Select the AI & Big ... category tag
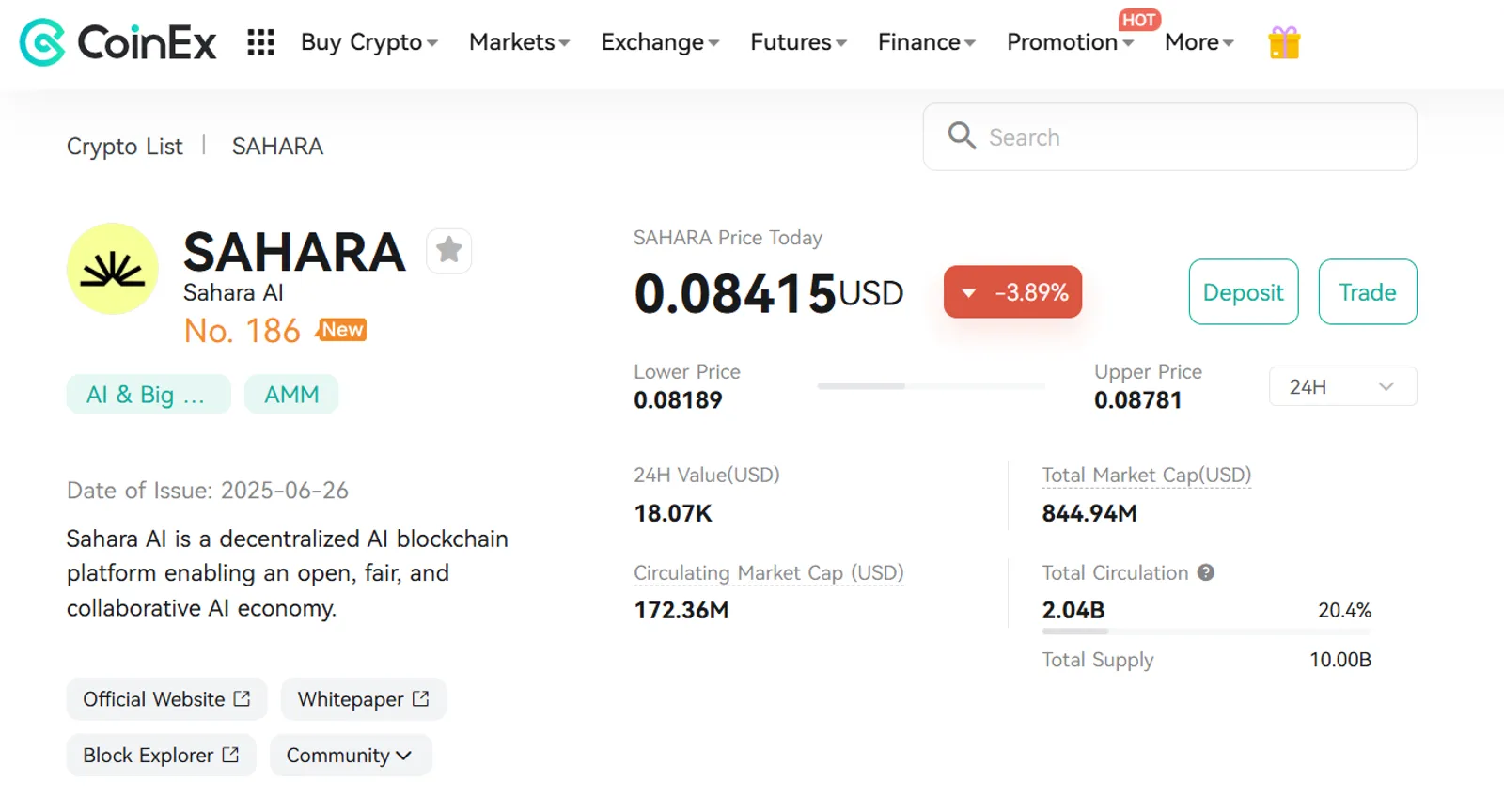The image size is (1504, 812). 149,395
